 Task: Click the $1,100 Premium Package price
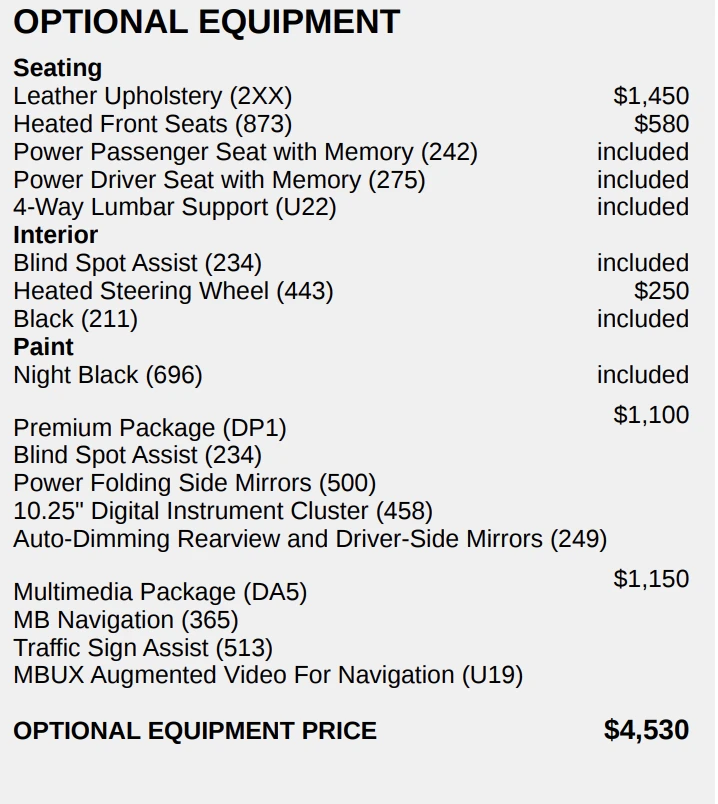point(650,415)
